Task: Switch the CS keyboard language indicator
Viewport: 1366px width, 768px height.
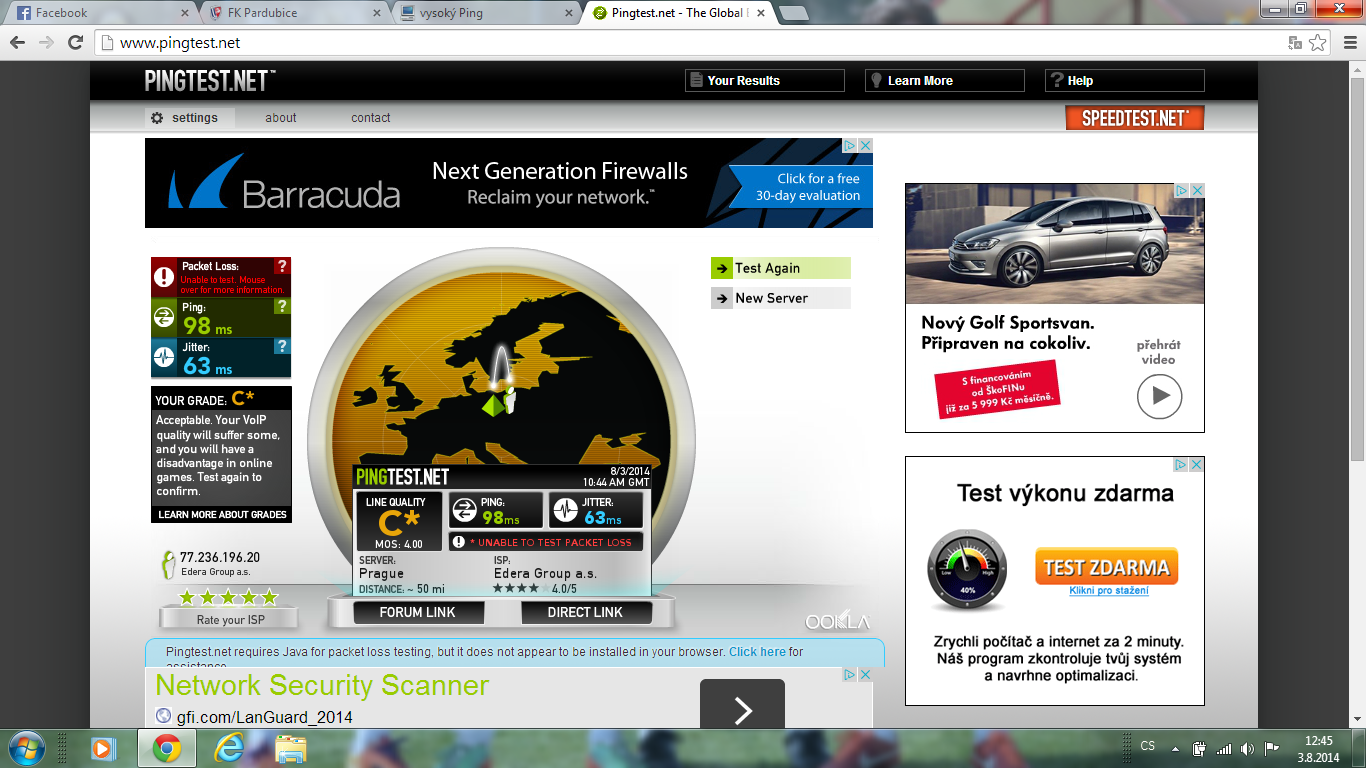Action: [1148, 746]
